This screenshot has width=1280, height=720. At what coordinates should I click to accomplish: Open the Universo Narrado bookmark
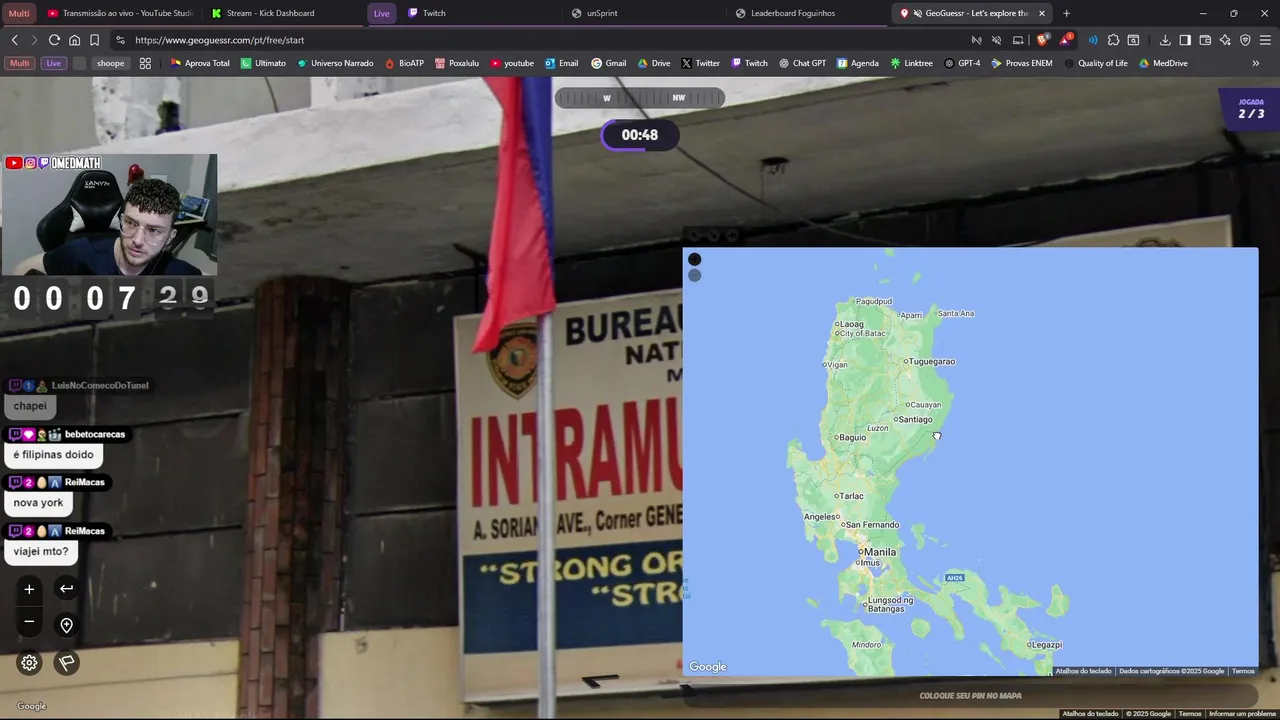tap(335, 63)
